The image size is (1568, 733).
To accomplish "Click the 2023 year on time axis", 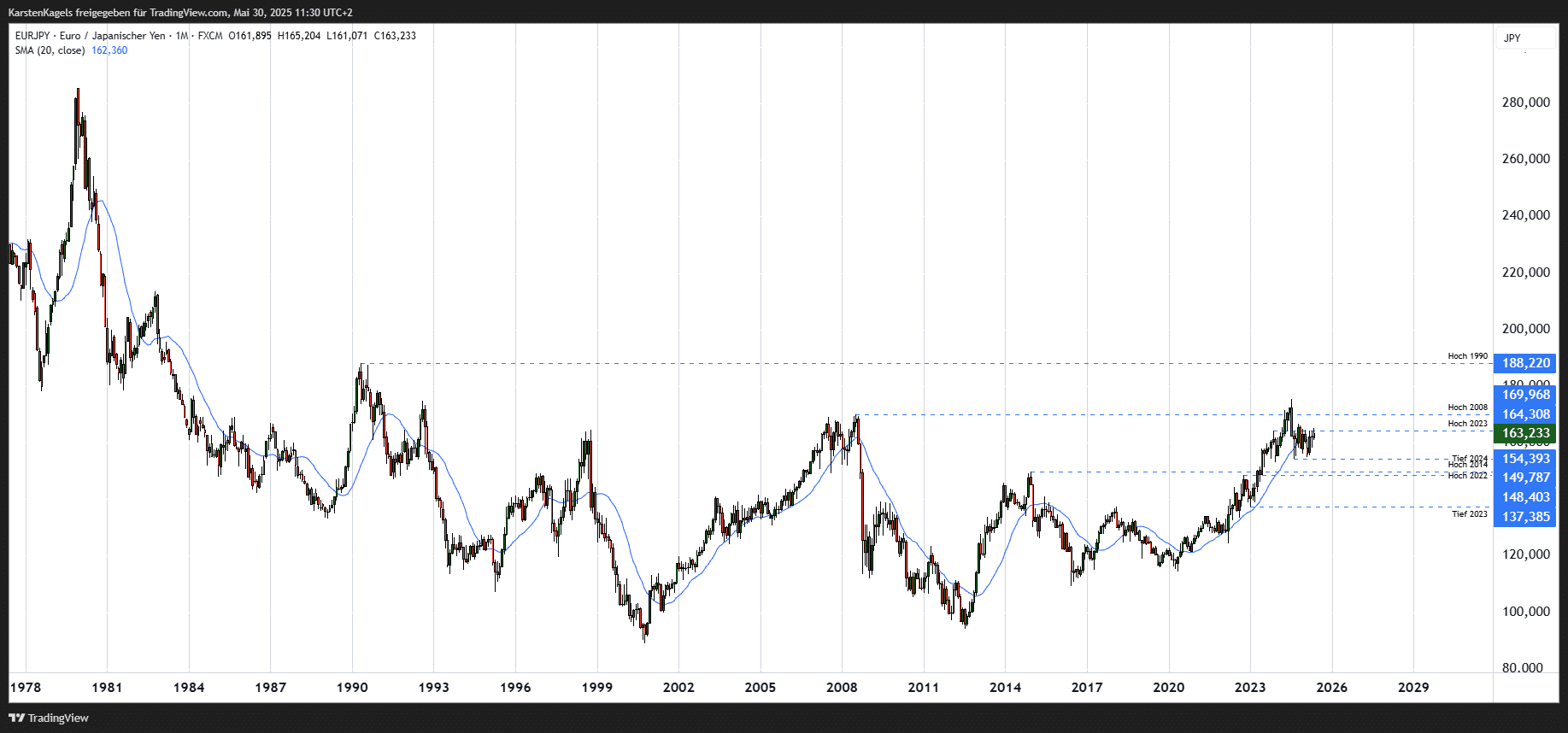I will (1249, 688).
